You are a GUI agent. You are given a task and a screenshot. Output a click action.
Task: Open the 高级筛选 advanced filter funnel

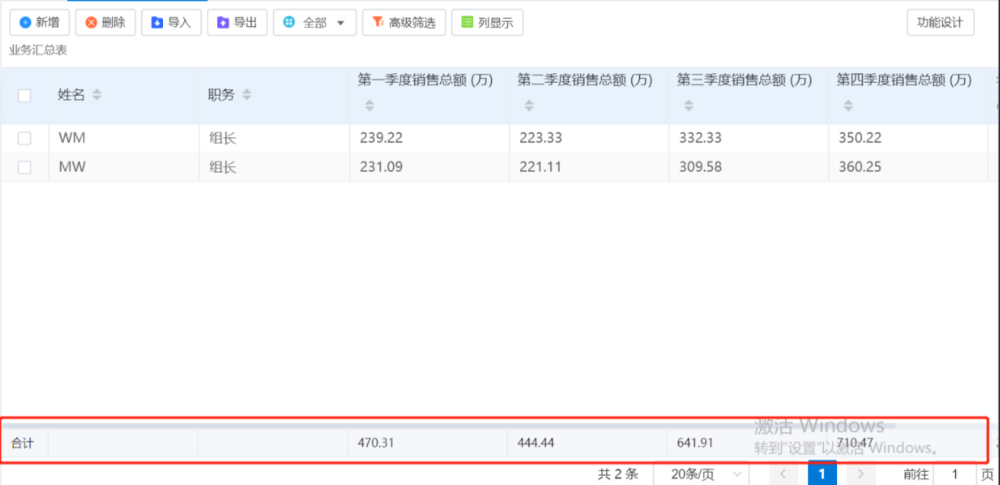pyautogui.click(x=403, y=22)
